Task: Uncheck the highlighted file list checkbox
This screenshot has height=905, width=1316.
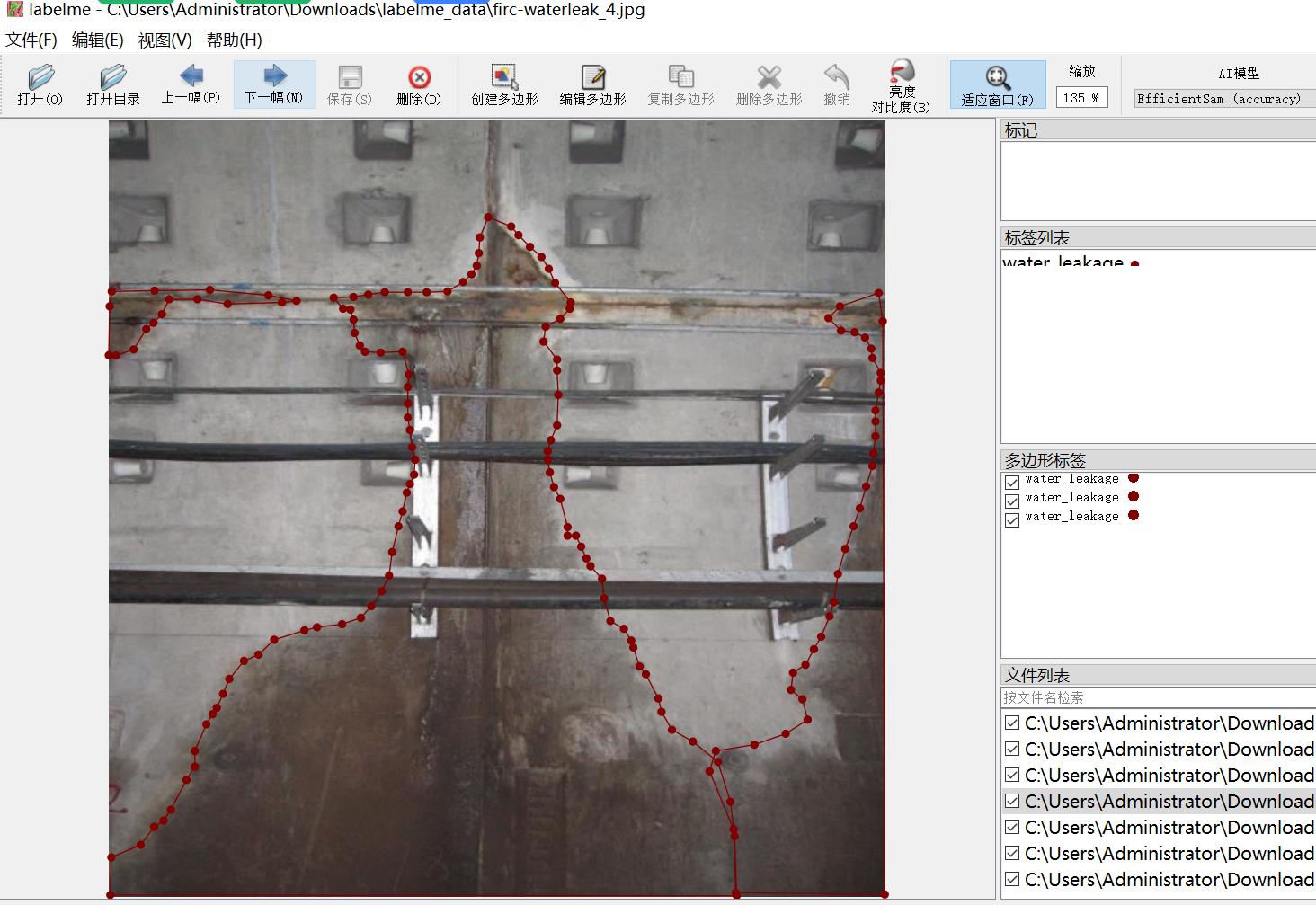Action: click(x=1012, y=801)
